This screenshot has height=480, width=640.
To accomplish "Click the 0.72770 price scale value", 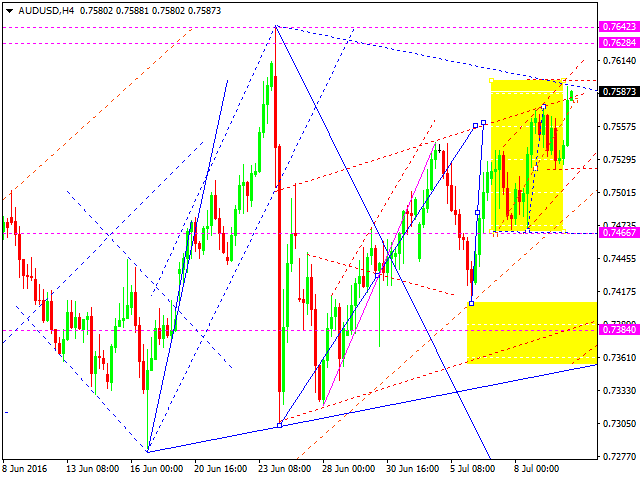I will coord(619,456).
